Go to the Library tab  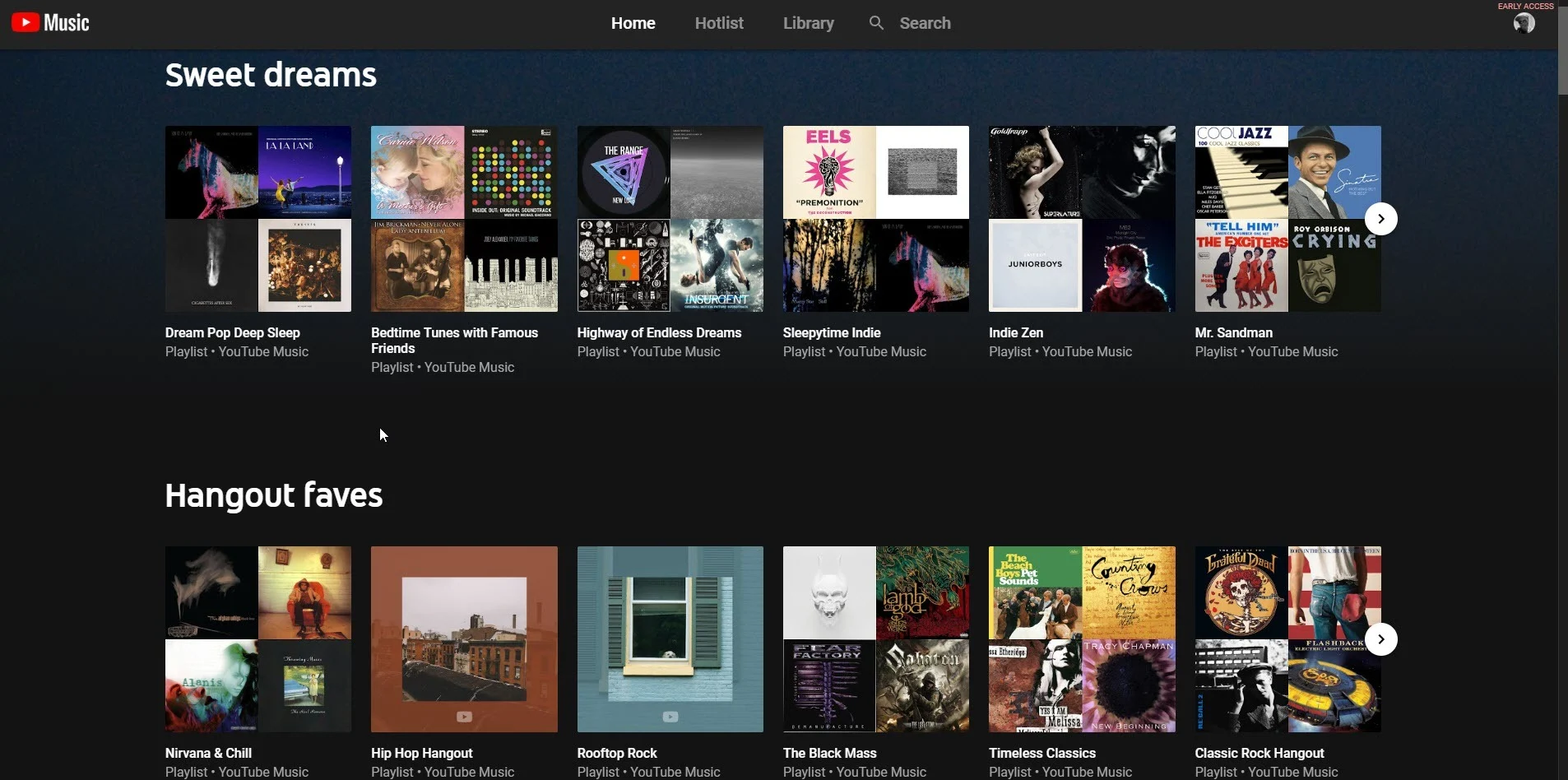click(x=808, y=23)
